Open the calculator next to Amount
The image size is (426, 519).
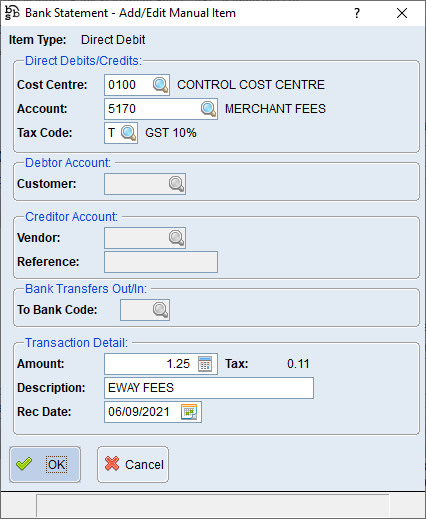[205, 364]
